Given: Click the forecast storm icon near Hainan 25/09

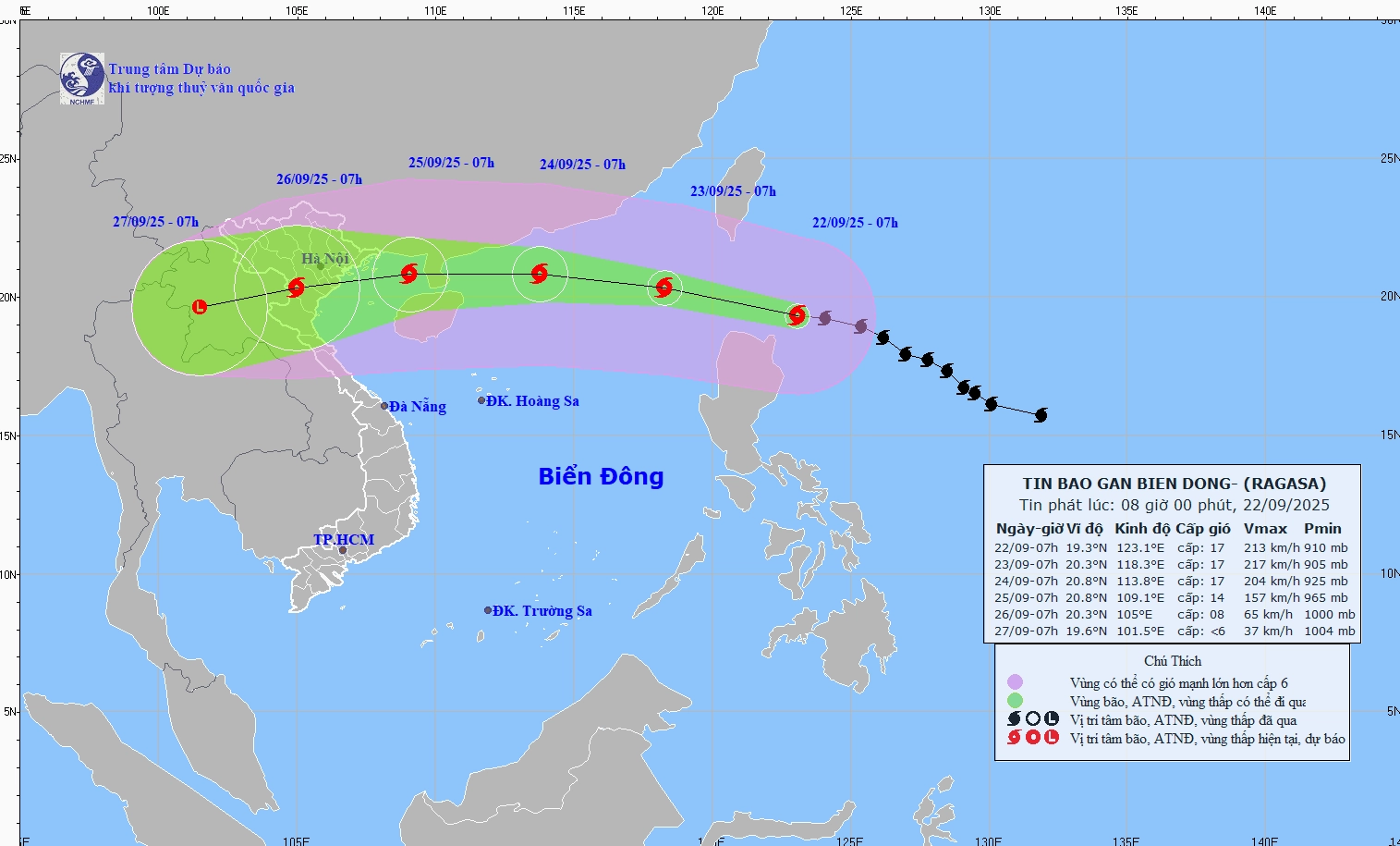Looking at the screenshot, I should pyautogui.click(x=409, y=274).
